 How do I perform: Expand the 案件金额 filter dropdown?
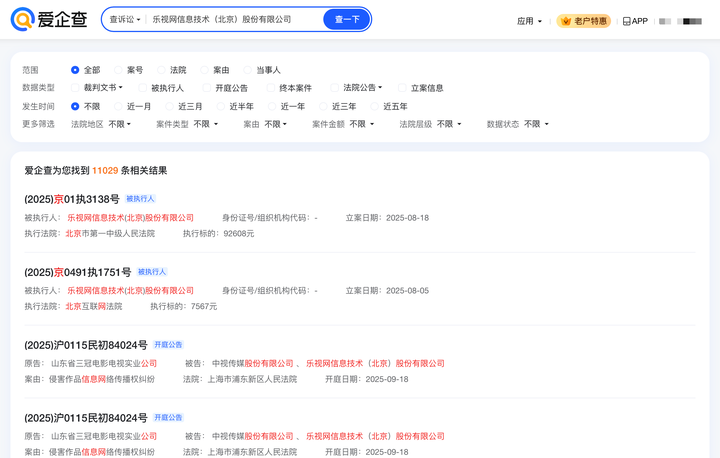[362, 124]
